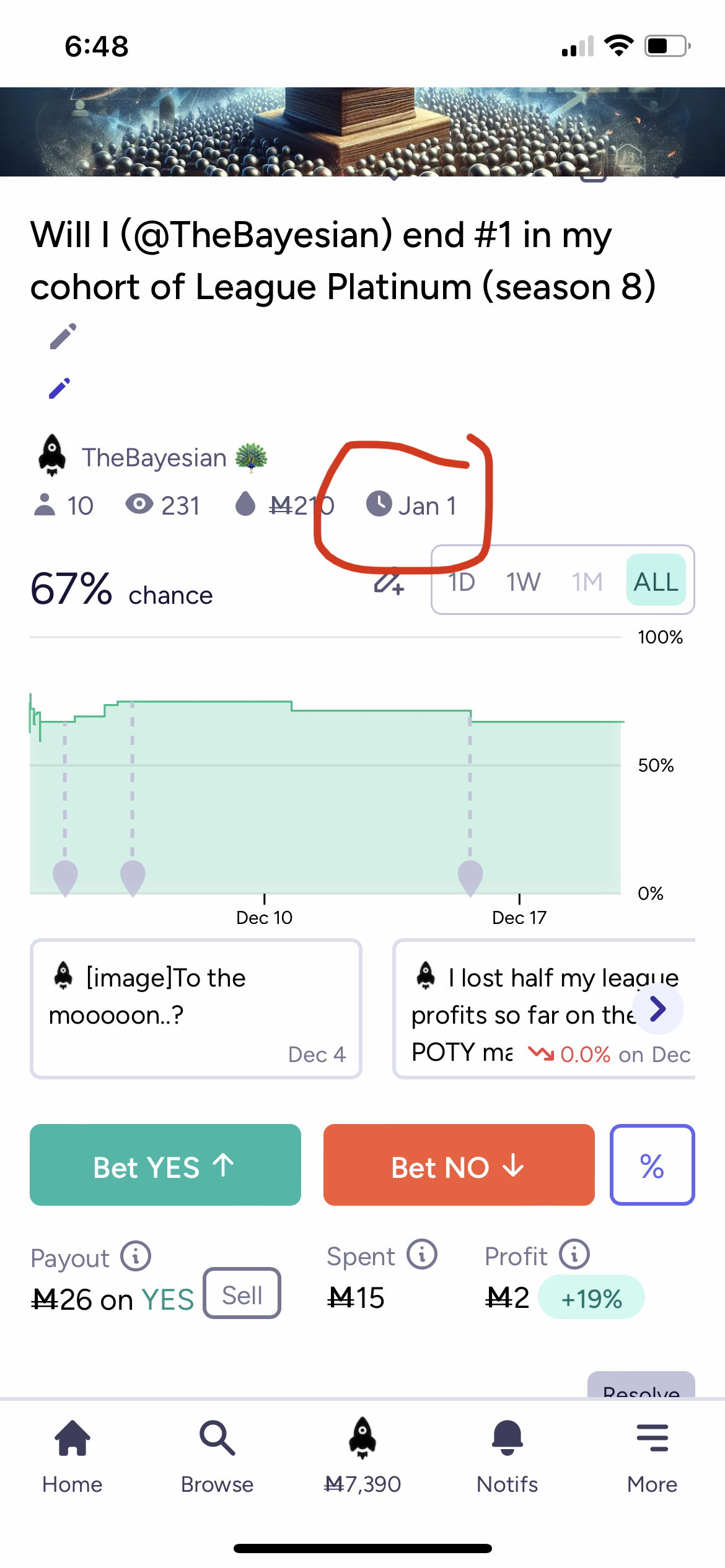This screenshot has height=1568, width=725.
Task: Open Notifs bell icon
Action: point(507,1437)
